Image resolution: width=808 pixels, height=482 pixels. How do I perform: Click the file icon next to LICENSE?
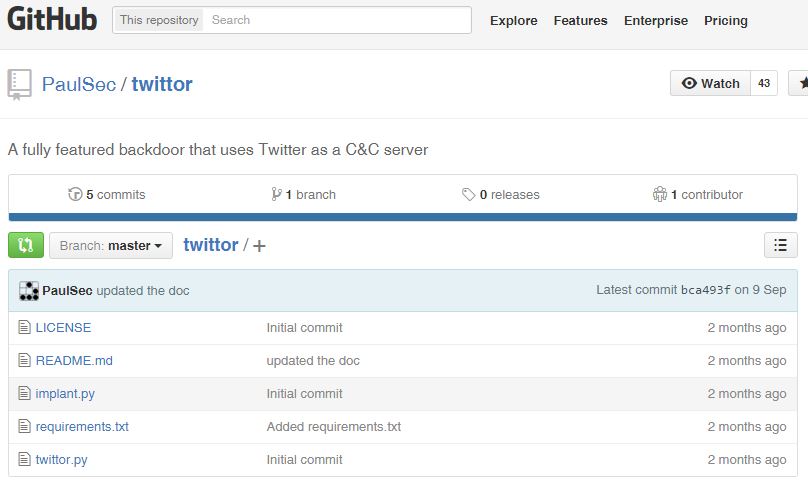click(25, 328)
